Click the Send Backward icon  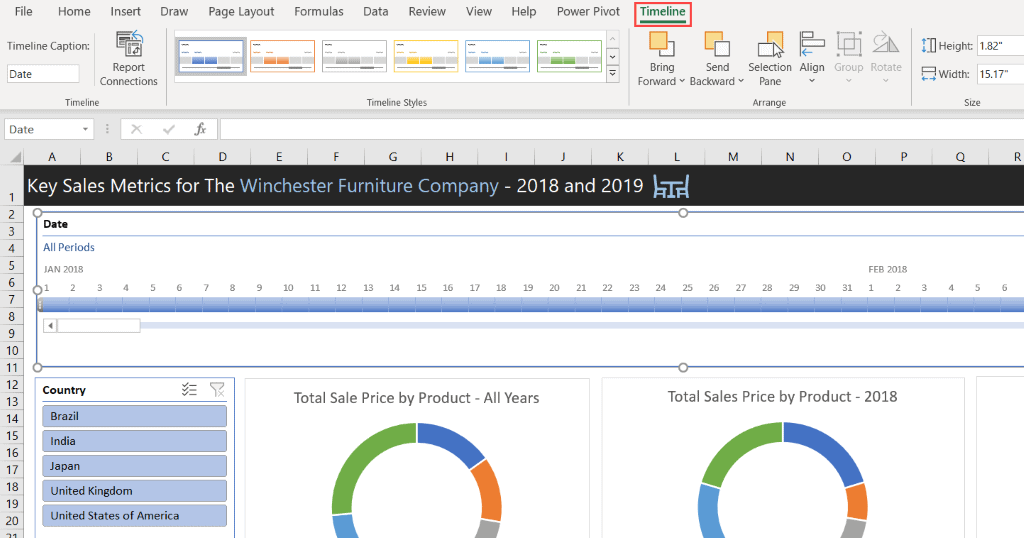(717, 45)
